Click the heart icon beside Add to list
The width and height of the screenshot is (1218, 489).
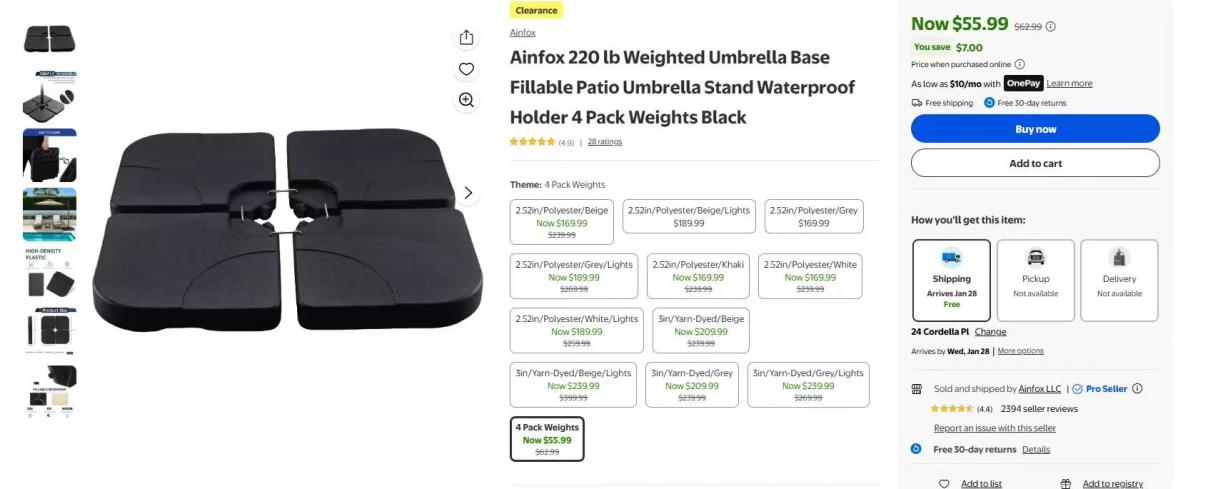[944, 484]
